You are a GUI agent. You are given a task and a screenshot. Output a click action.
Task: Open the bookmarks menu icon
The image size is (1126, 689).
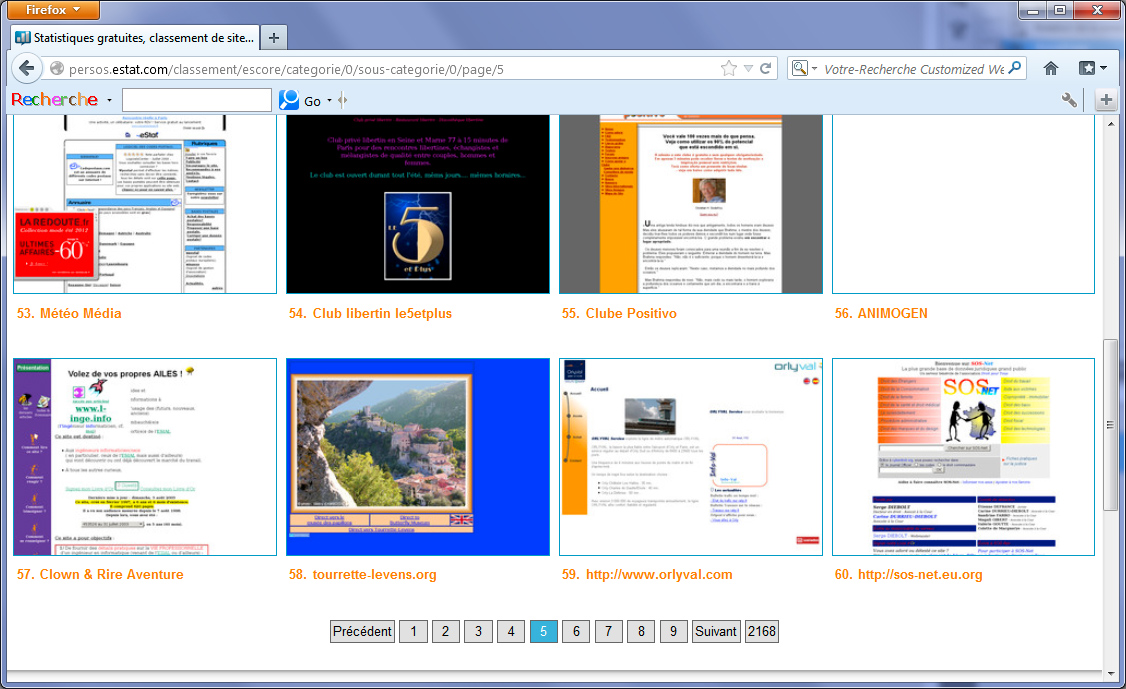coord(1087,68)
